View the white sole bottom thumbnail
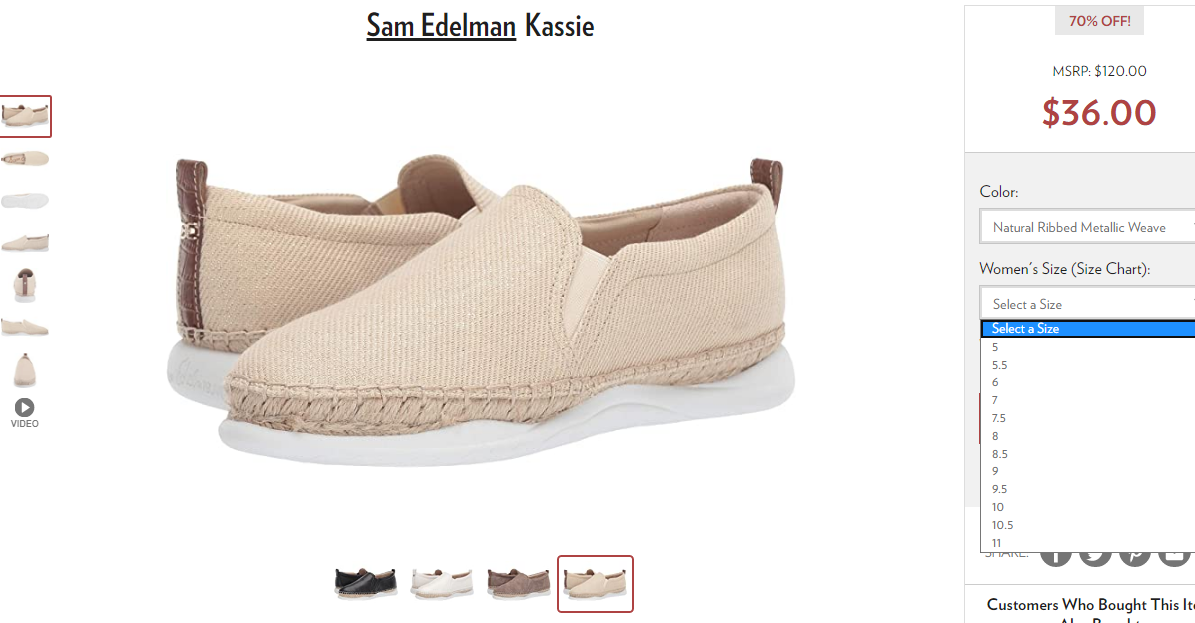1195x623 pixels. pos(24,201)
